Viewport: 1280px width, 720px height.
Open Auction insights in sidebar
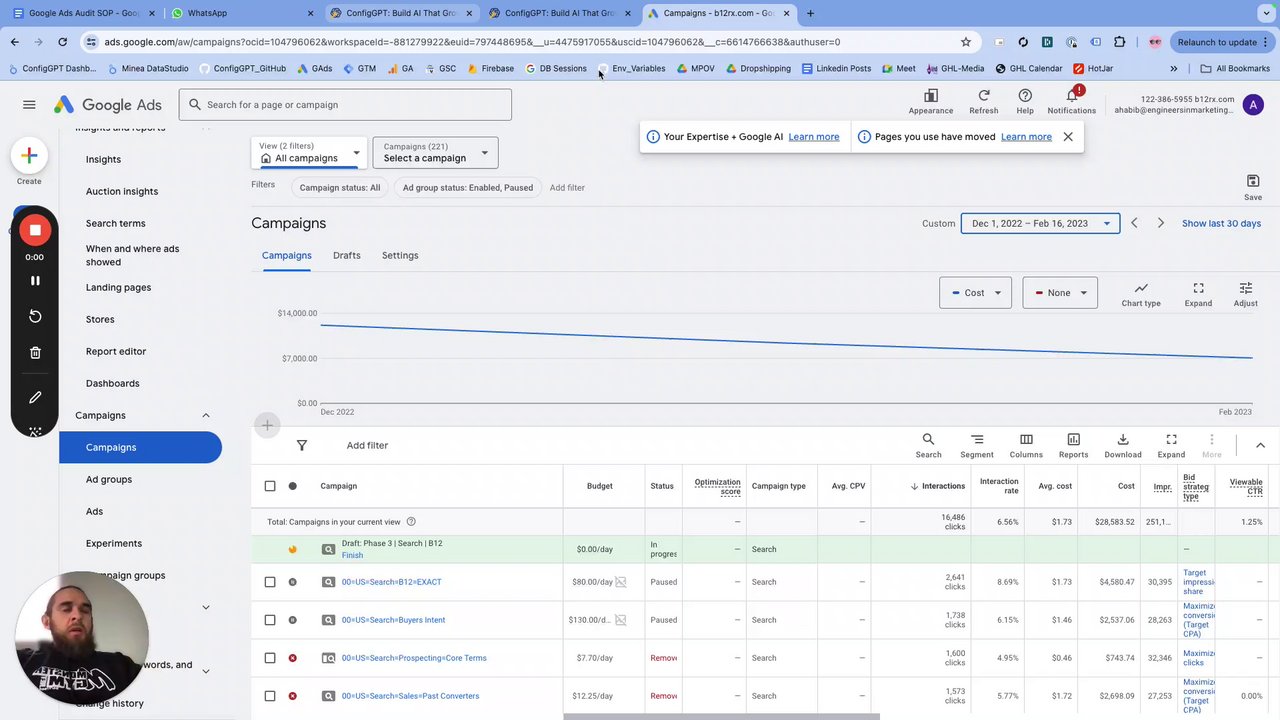(x=122, y=191)
